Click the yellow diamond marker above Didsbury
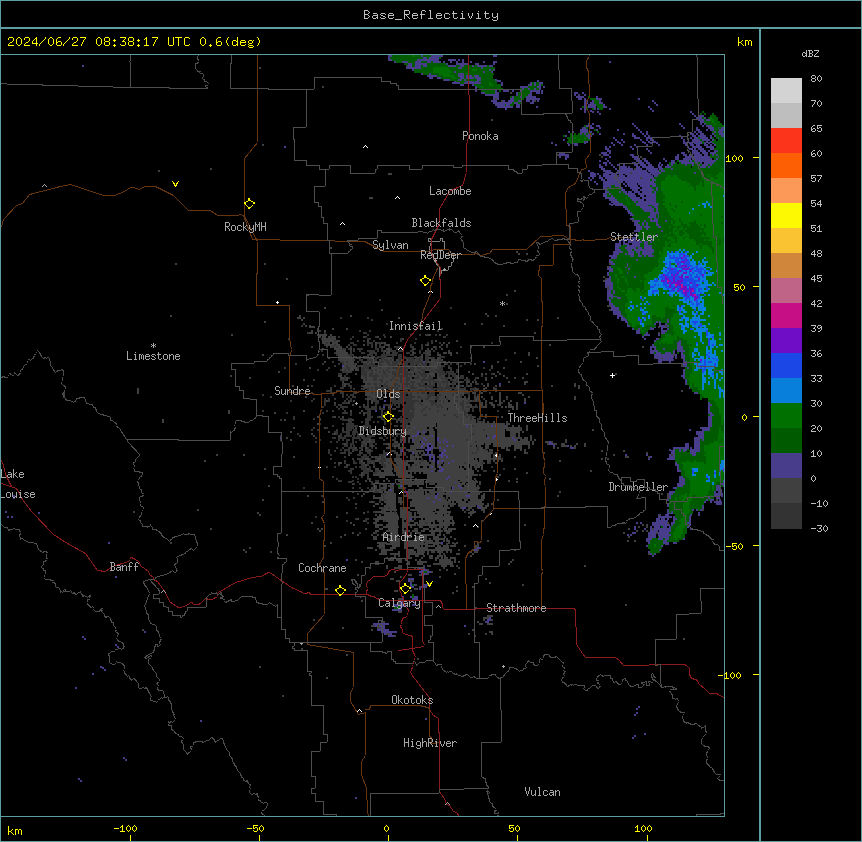This screenshot has width=862, height=842. tap(388, 417)
